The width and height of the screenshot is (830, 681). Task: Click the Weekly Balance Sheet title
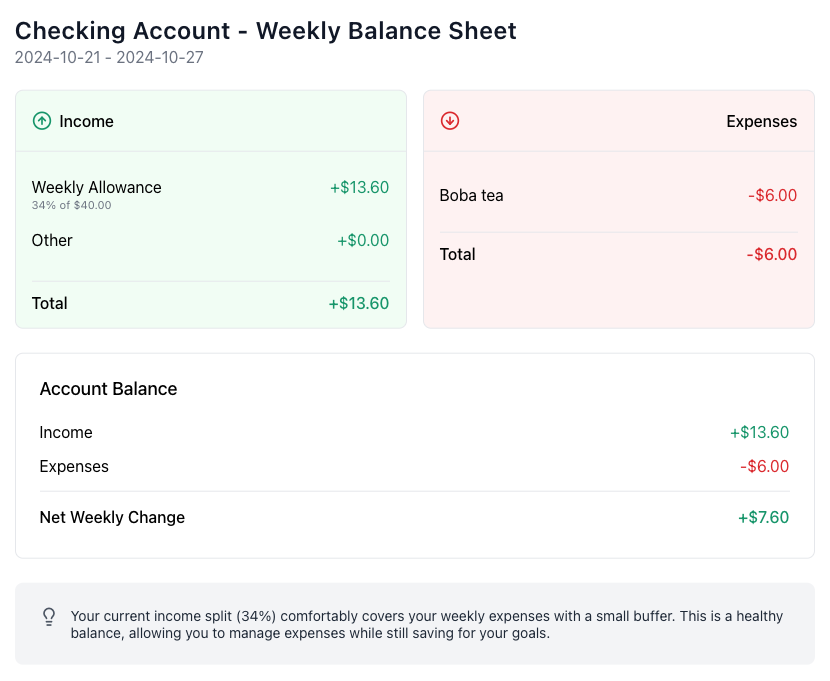click(265, 31)
